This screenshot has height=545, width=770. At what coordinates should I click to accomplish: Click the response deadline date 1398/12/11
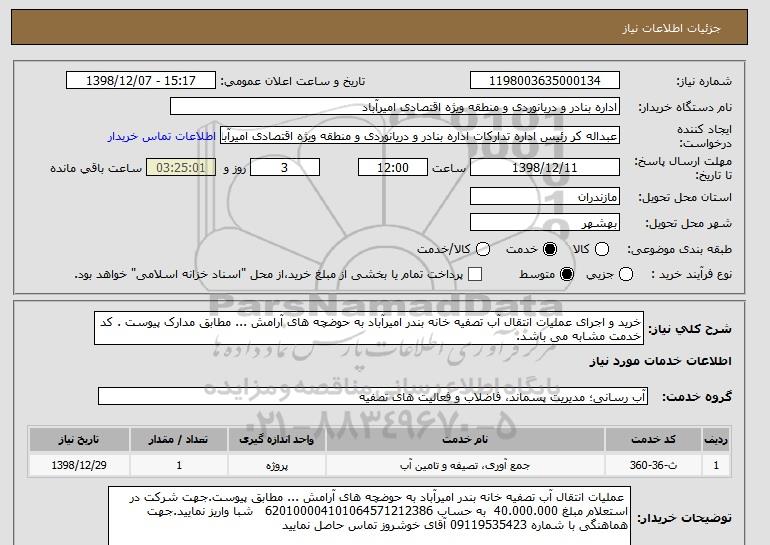tap(545, 167)
